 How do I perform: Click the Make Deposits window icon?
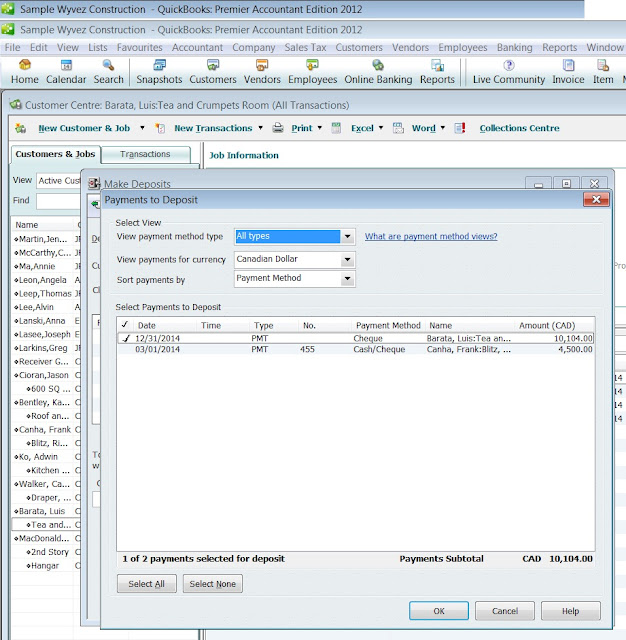point(94,183)
